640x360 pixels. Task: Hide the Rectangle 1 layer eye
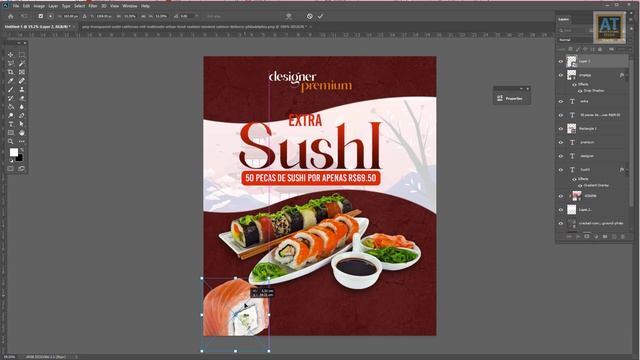pyautogui.click(x=560, y=129)
